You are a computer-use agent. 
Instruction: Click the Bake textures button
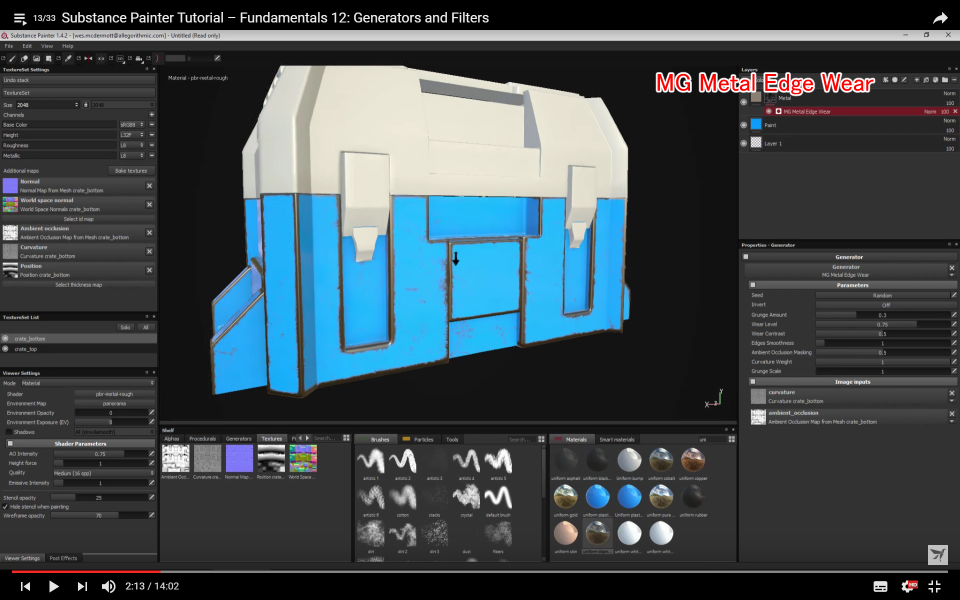131,171
